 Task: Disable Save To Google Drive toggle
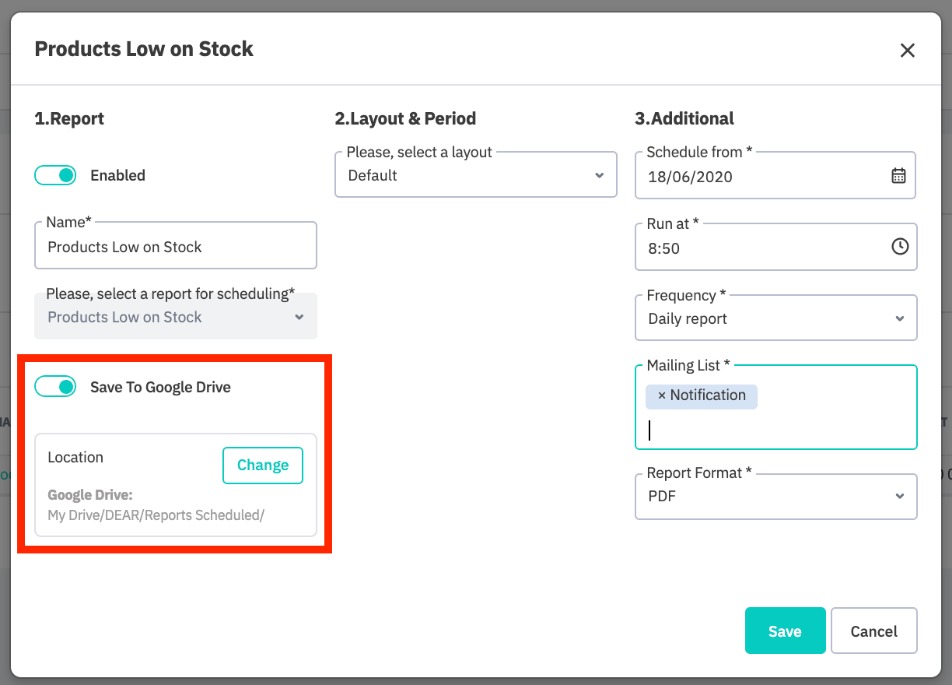click(55, 387)
